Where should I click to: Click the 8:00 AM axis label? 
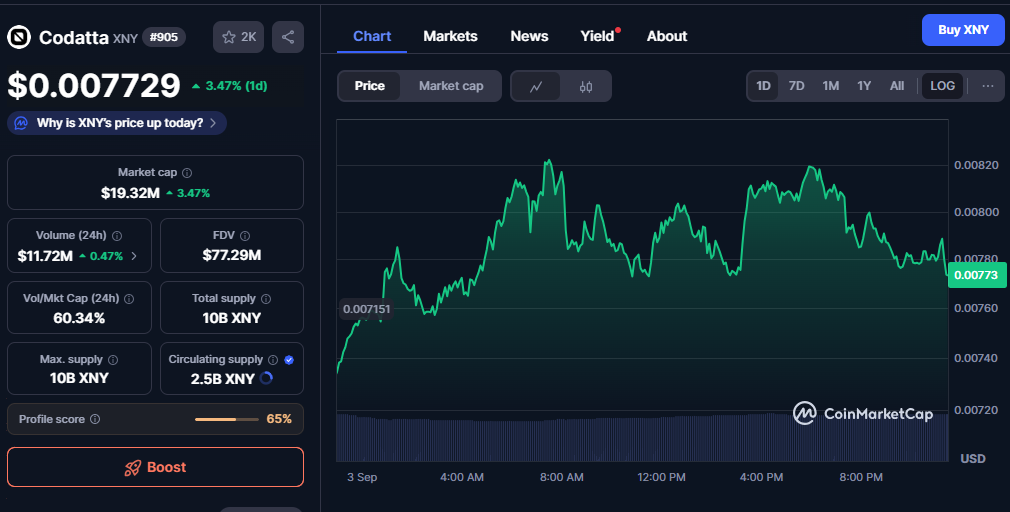tap(562, 477)
